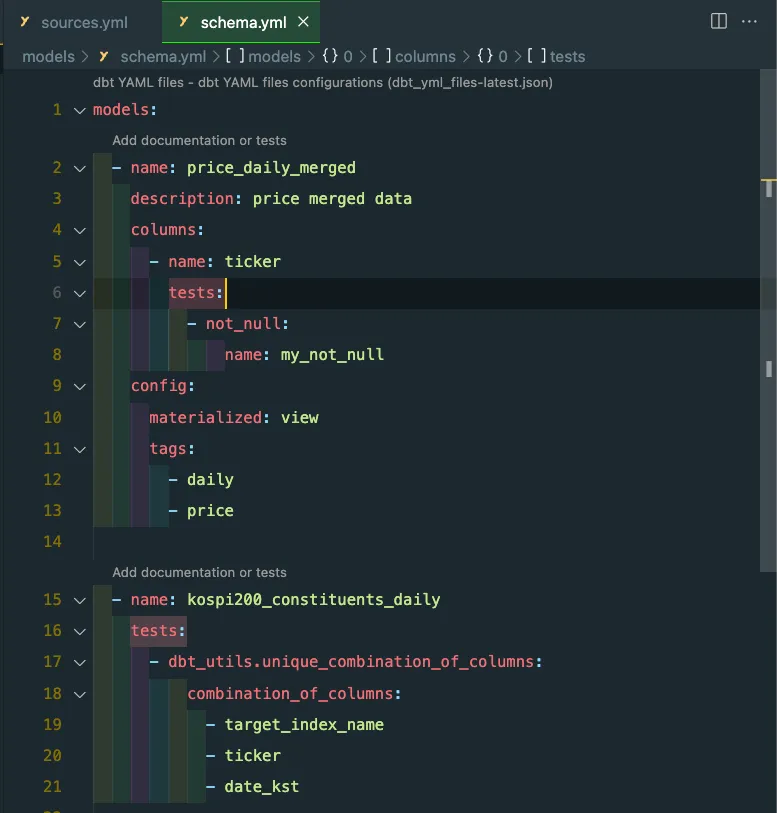Click the 'view' materialized value
Screen dimensions: 777x813
click(x=300, y=418)
